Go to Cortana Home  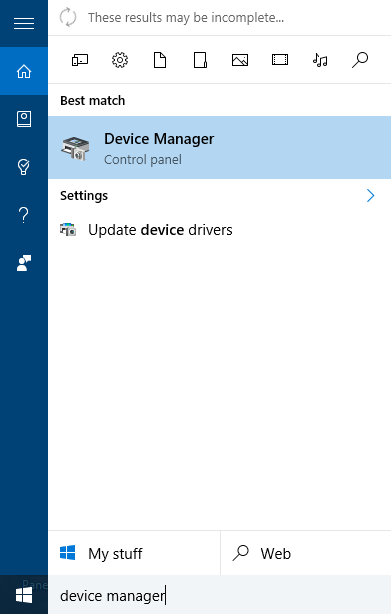(x=24, y=71)
